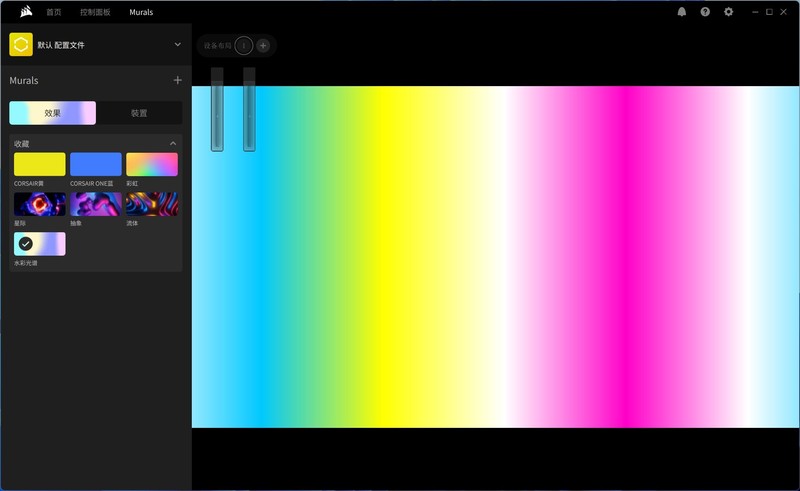800x491 pixels.
Task: Choose the 星际 mural thumbnail
Action: [x=40, y=204]
